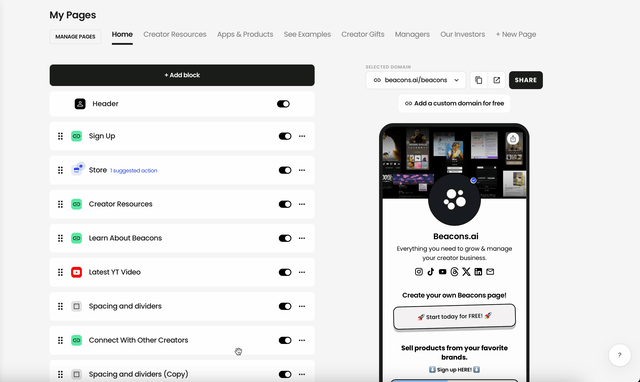Screen dimensions: 640x382
Task: Open the more options menu for Spacing and dividers
Action: (302, 306)
